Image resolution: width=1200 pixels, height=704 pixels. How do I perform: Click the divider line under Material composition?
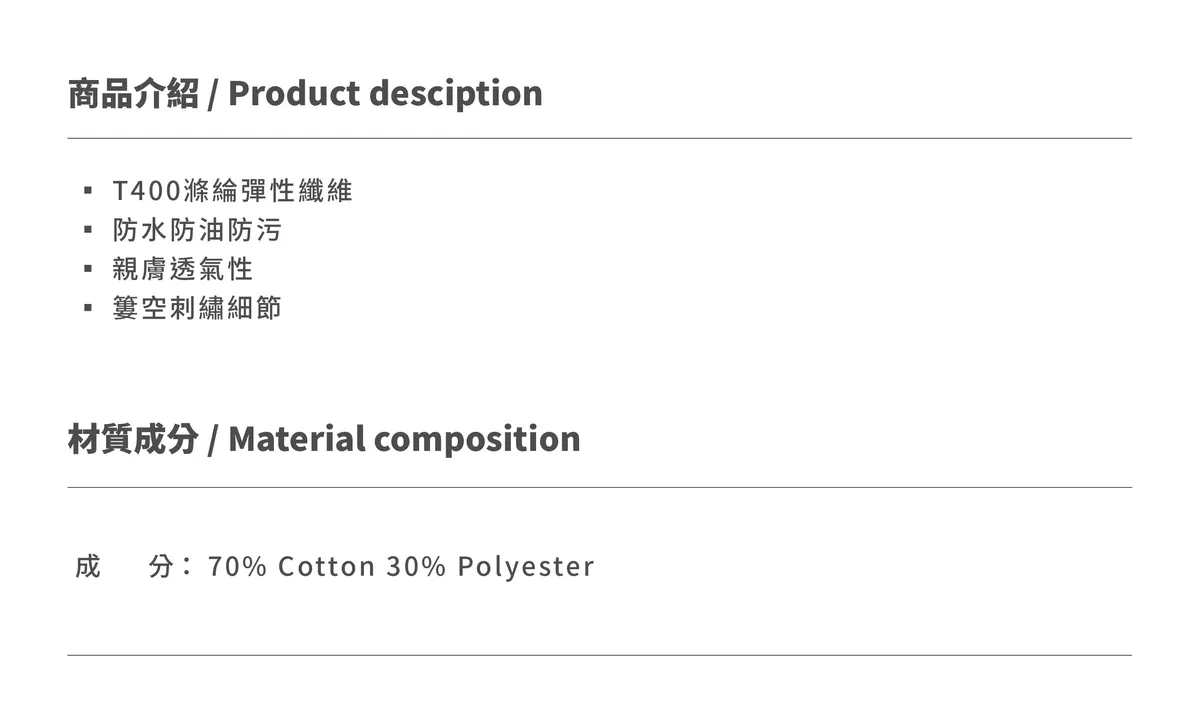tap(600, 487)
